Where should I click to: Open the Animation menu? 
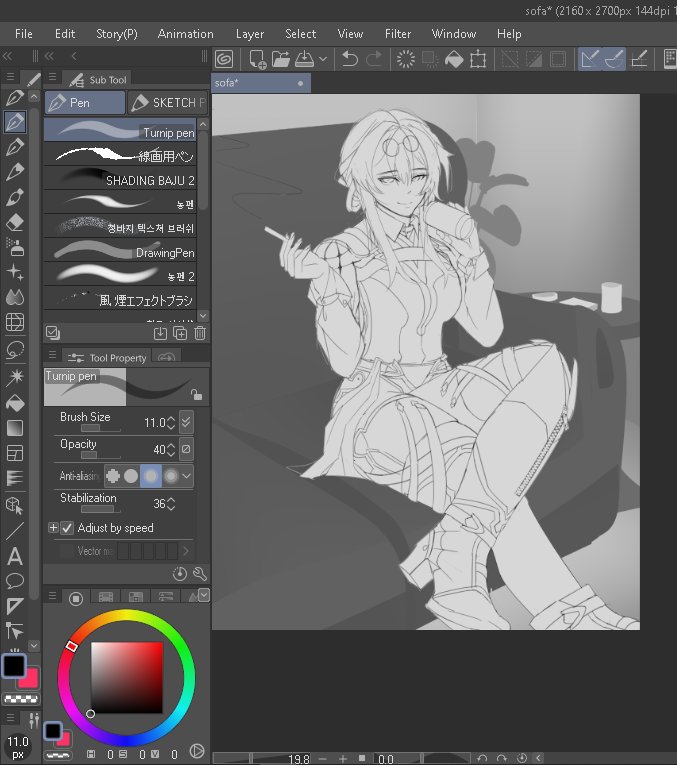point(185,34)
